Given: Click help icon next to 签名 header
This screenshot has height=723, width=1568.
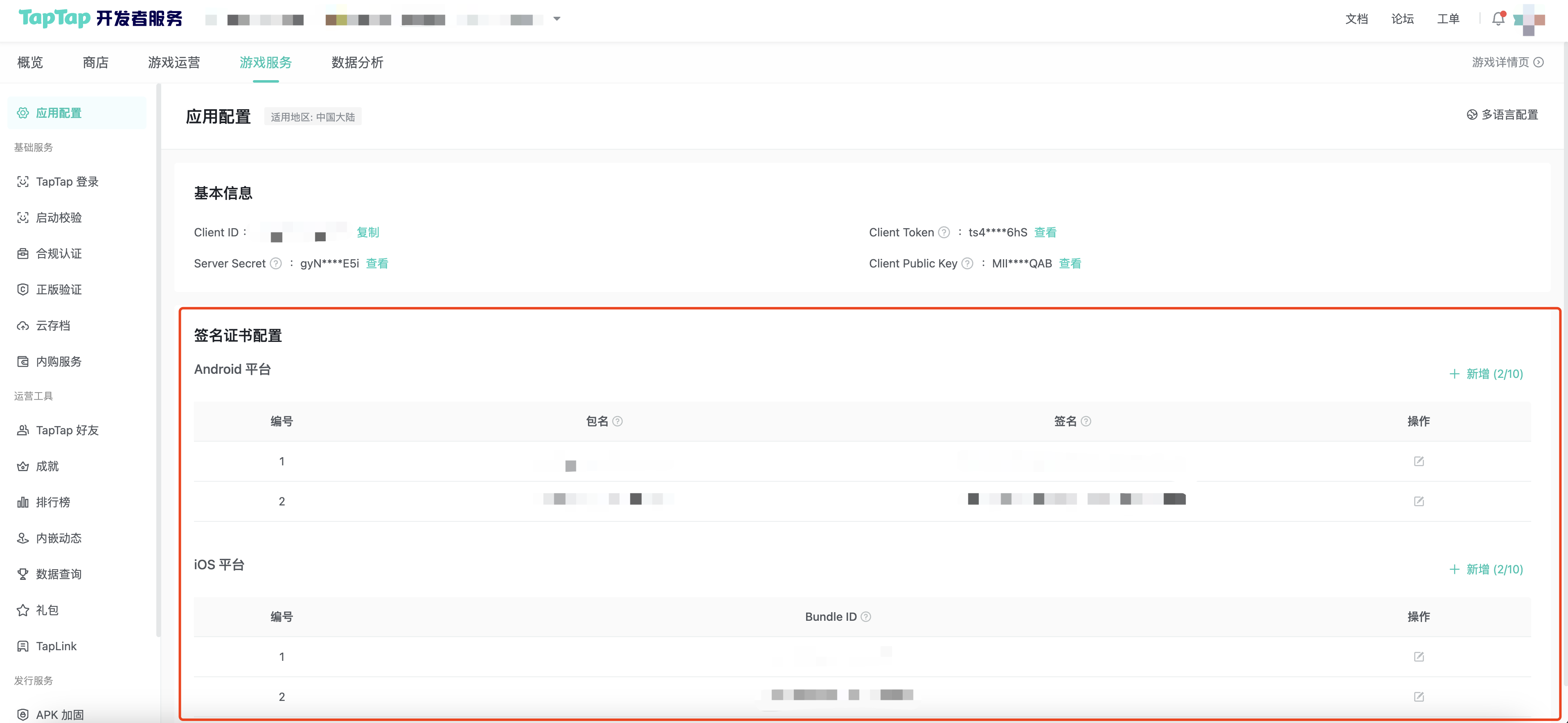Looking at the screenshot, I should click(x=1086, y=421).
